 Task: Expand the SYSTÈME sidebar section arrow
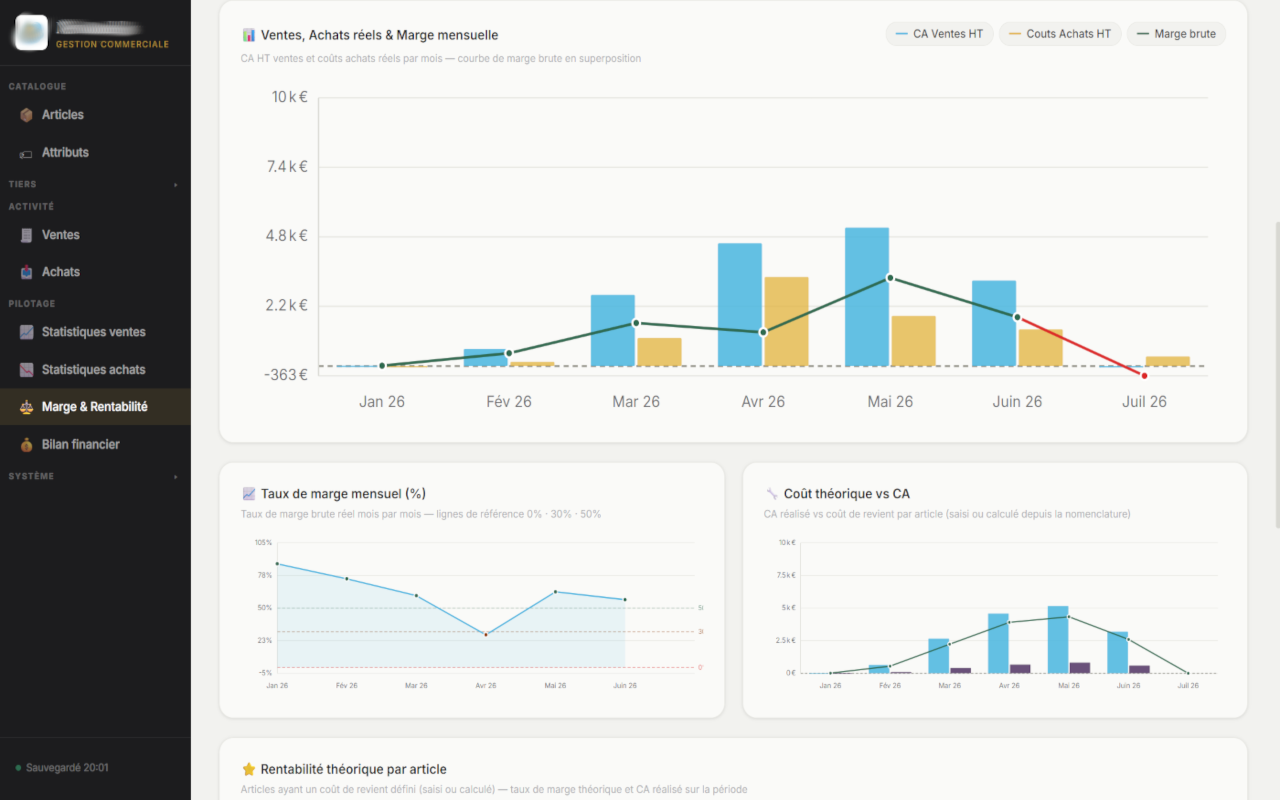click(176, 477)
